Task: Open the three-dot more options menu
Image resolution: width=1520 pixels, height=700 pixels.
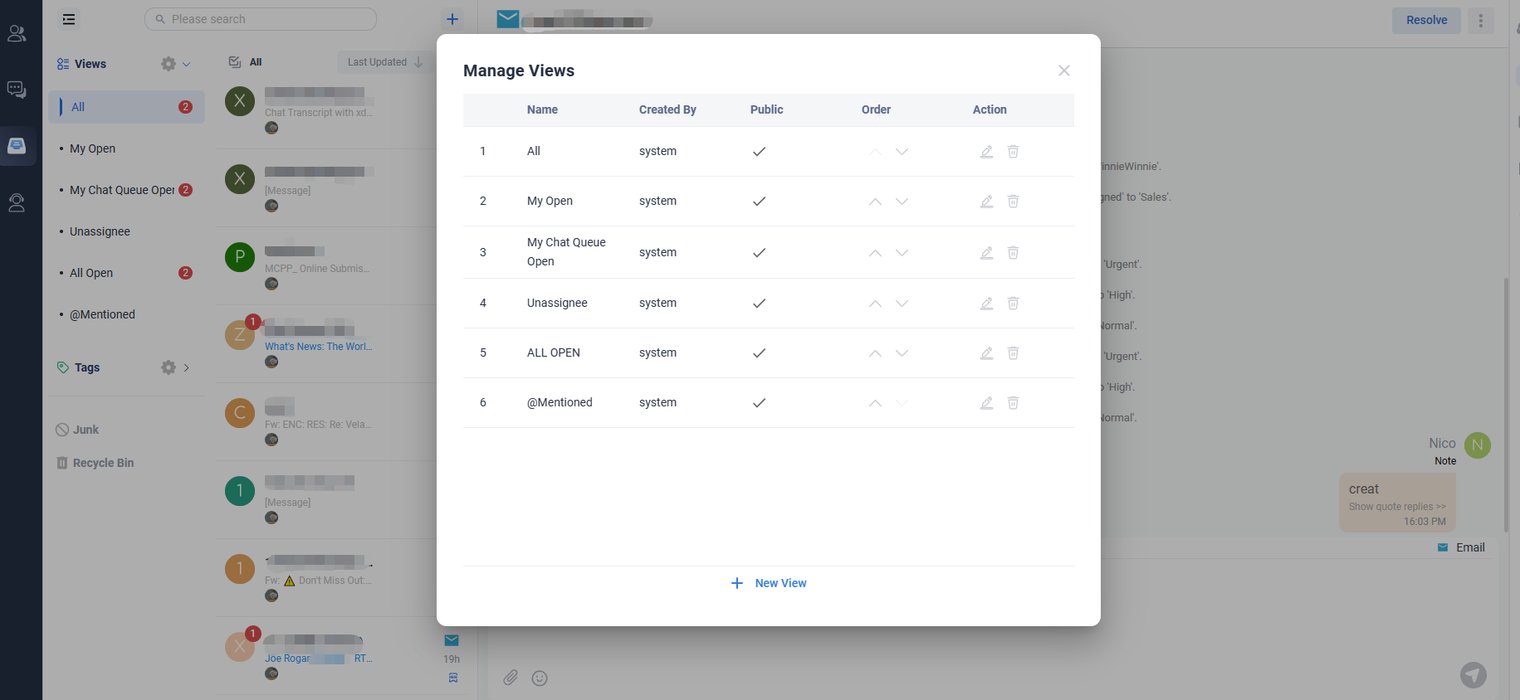Action: 1480,20
